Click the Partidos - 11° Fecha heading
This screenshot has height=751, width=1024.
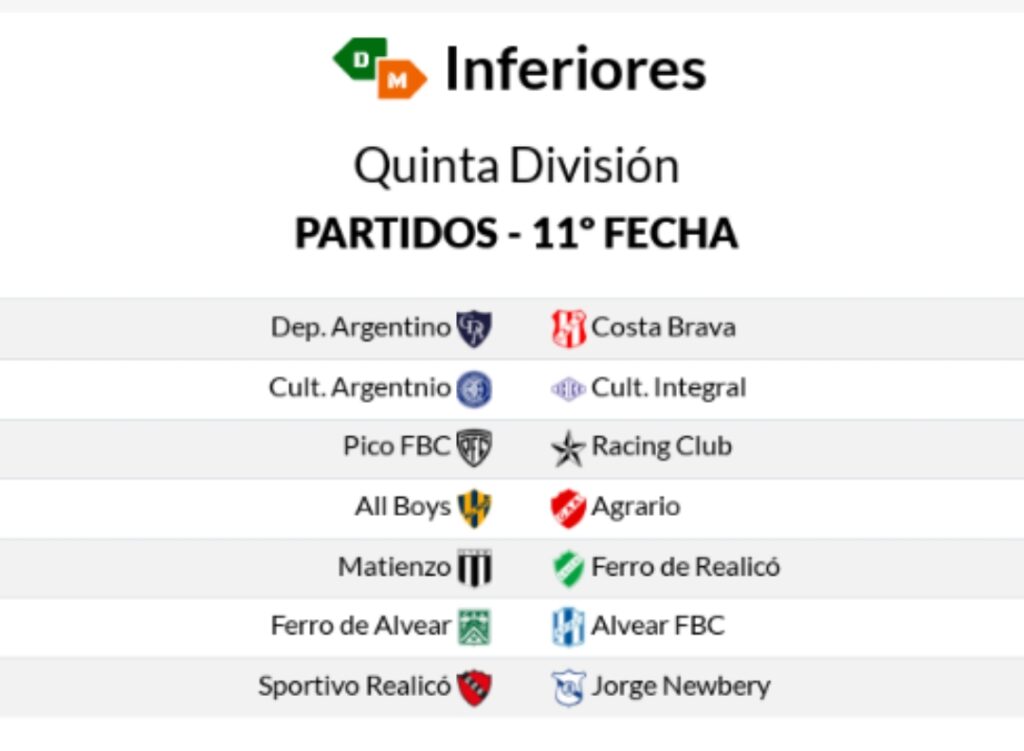point(516,233)
